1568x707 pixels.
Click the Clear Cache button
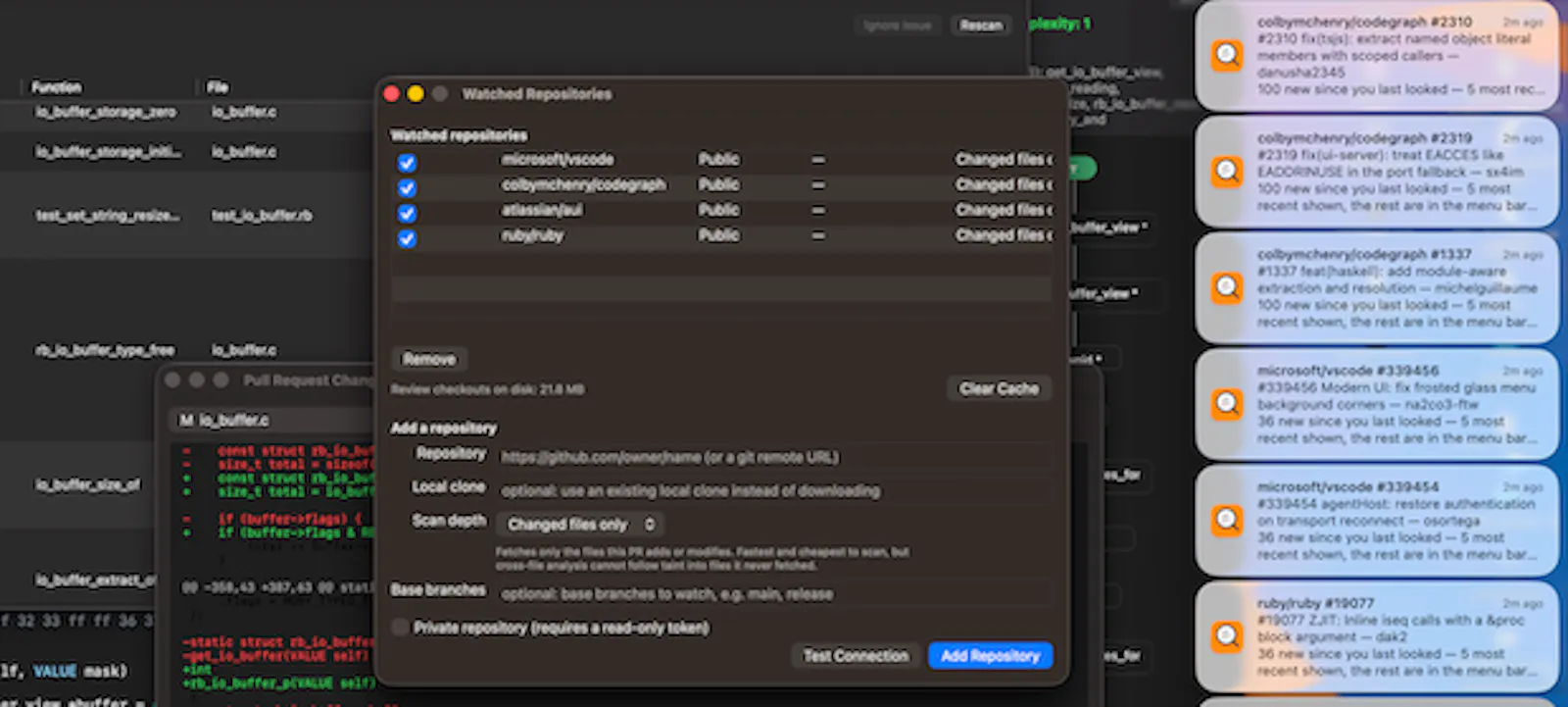[999, 389]
